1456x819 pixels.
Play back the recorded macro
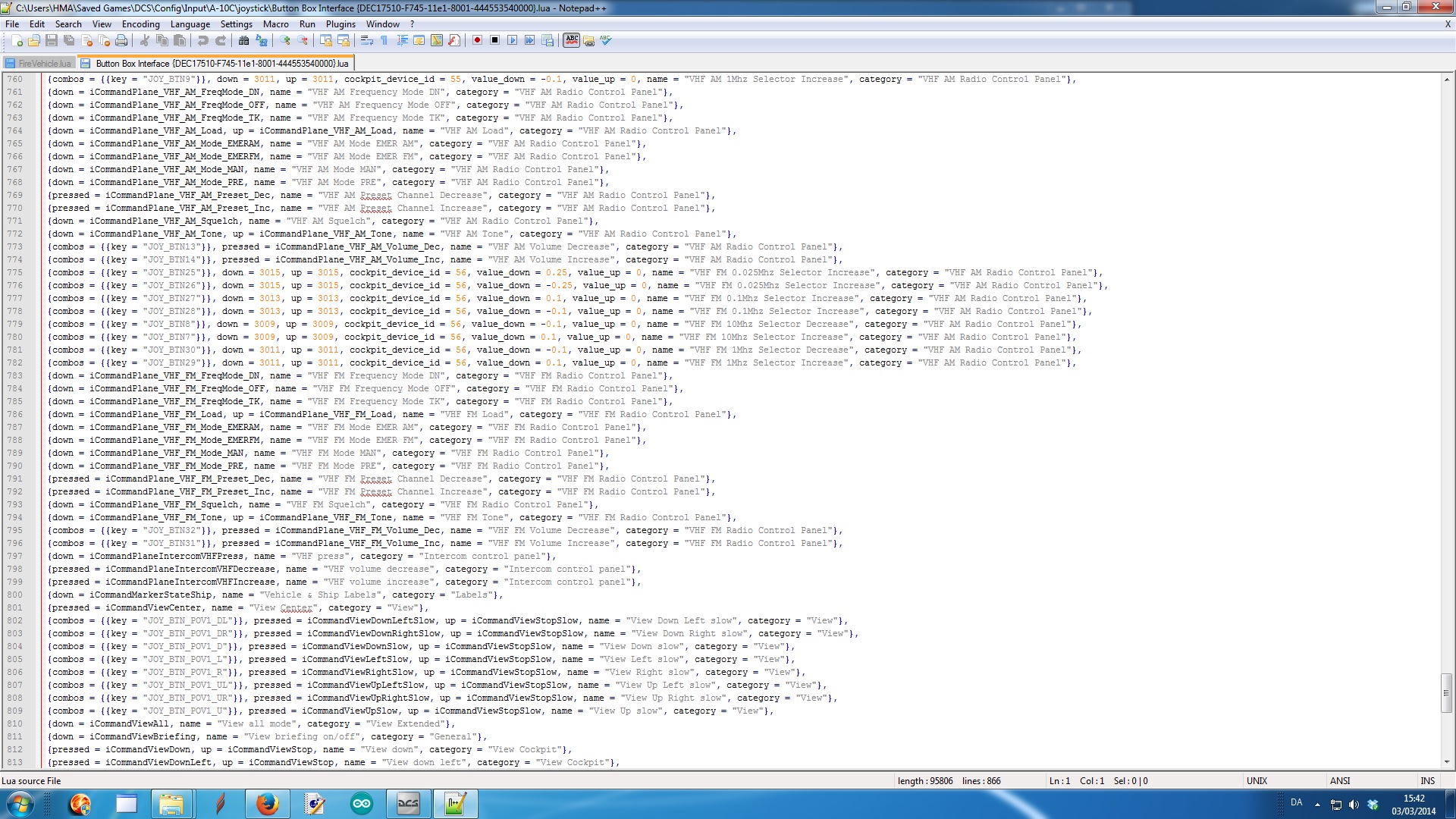512,40
